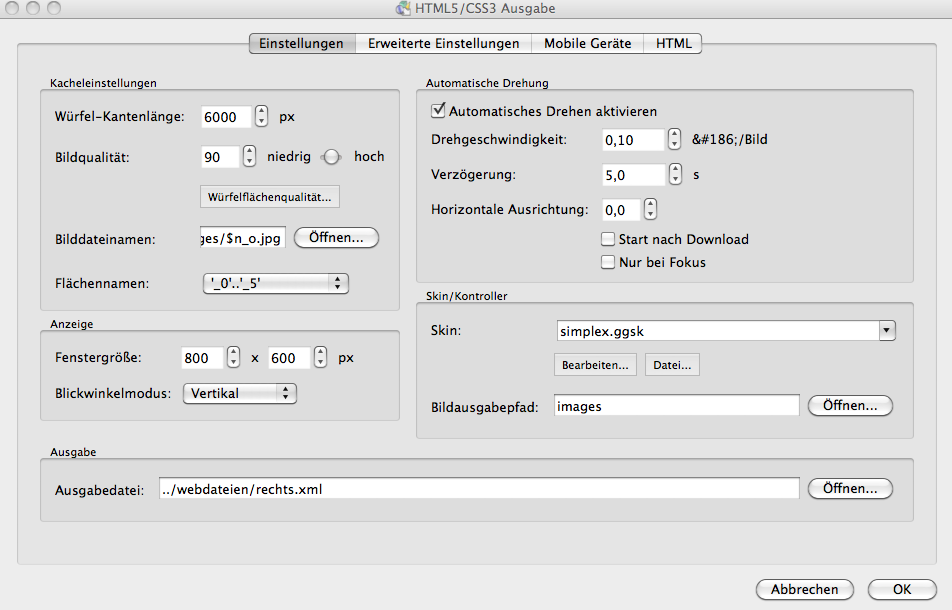The height and width of the screenshot is (610, 952).
Task: Tick the Nur bei Fokus checkbox
Action: [x=607, y=262]
